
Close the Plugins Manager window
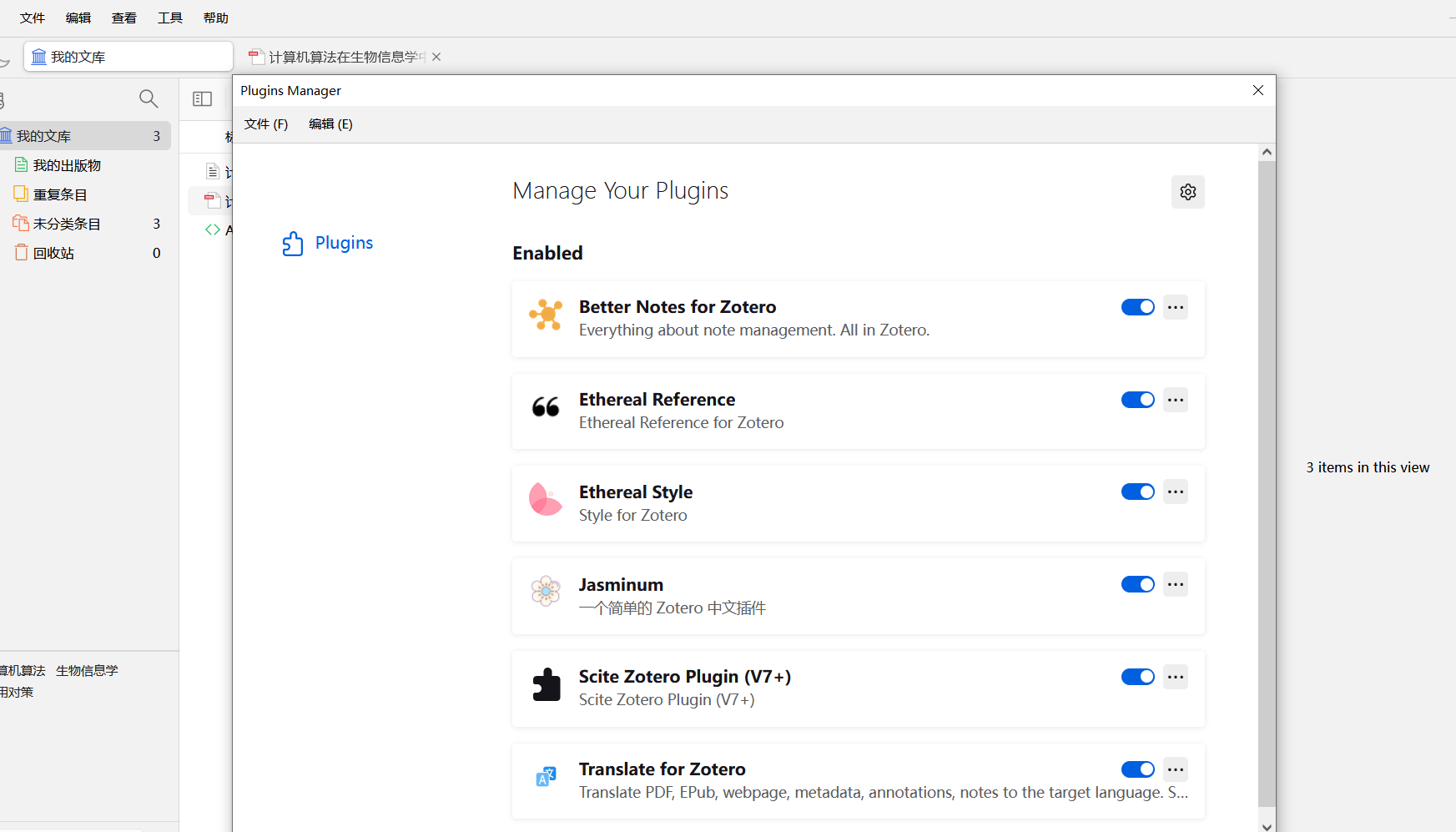click(1258, 90)
